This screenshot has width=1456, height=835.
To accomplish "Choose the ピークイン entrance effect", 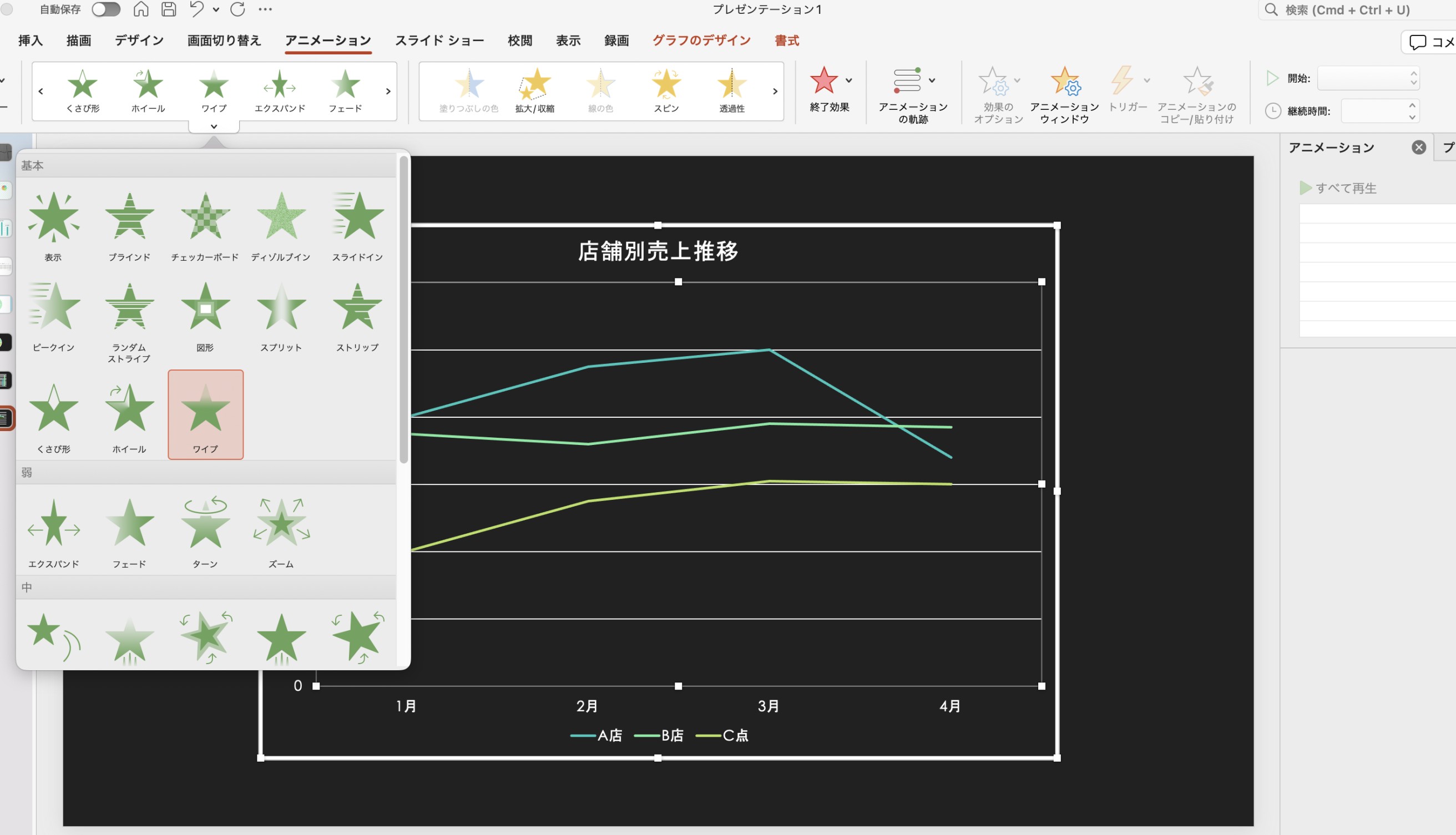I will click(53, 317).
